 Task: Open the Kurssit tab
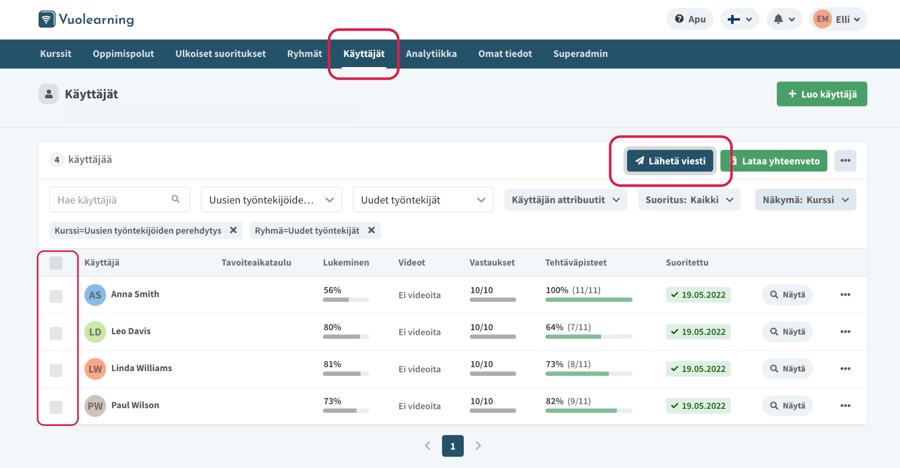pyautogui.click(x=56, y=54)
